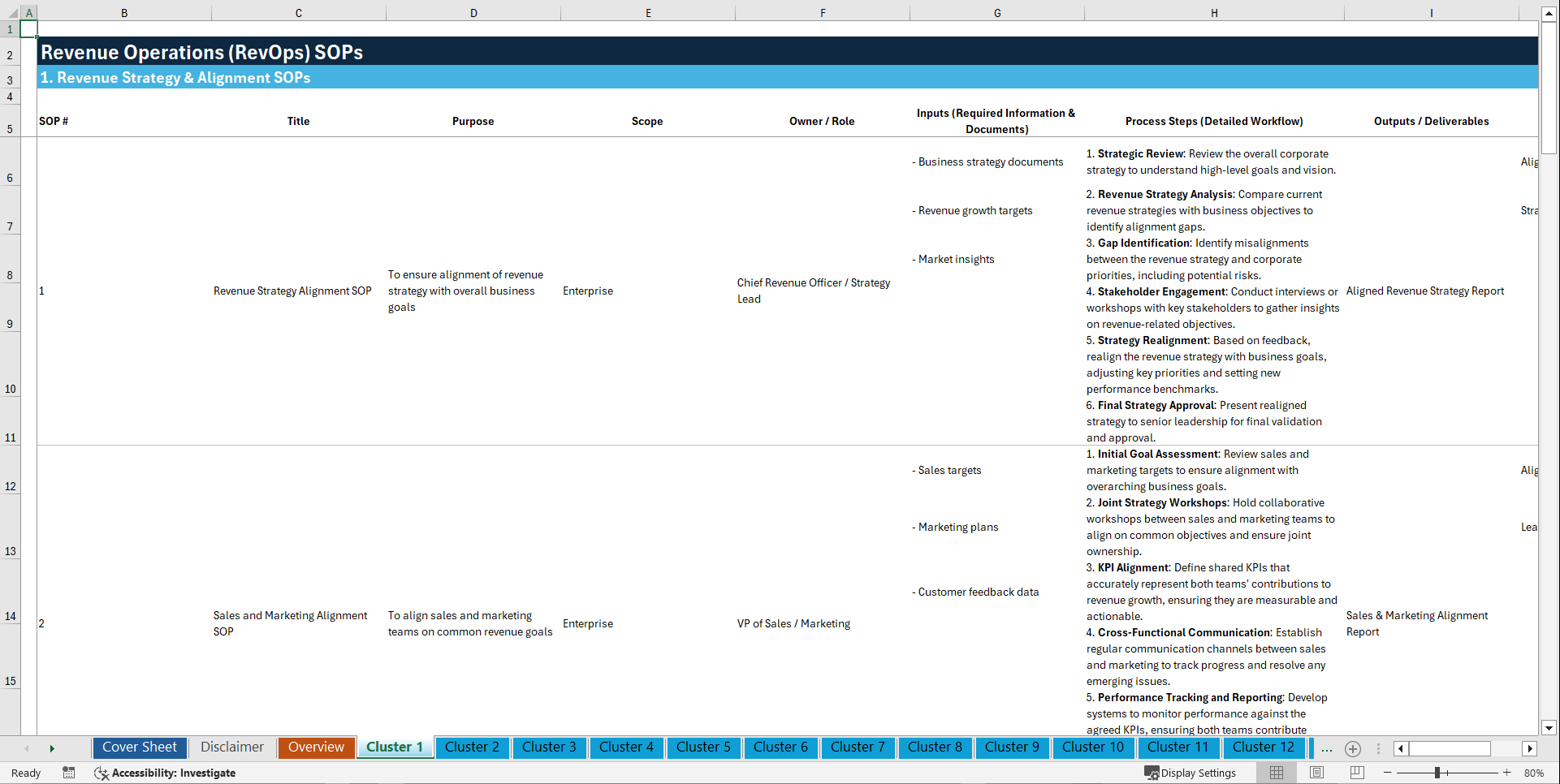Click the sheet navigation left arrow
This screenshot has height=784, width=1560.
pyautogui.click(x=28, y=748)
